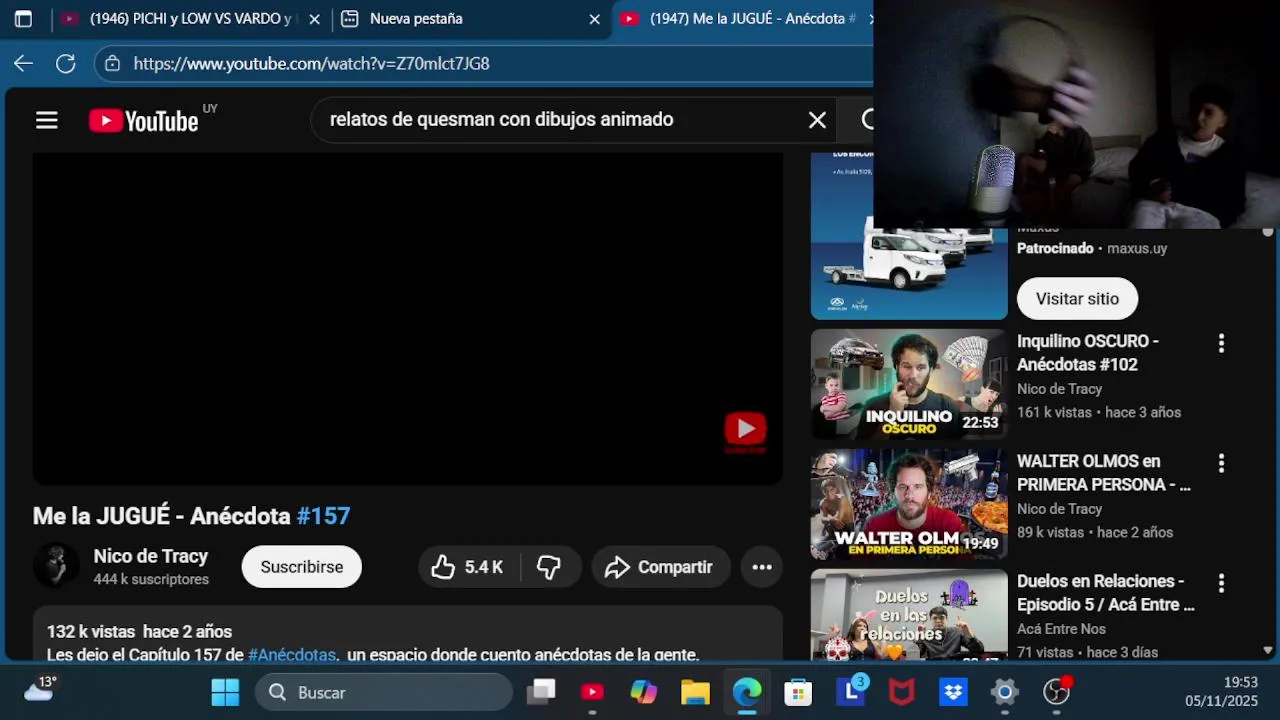Click Windows taskbar Buscar search box
This screenshot has height=720, width=1280.
[x=384, y=692]
